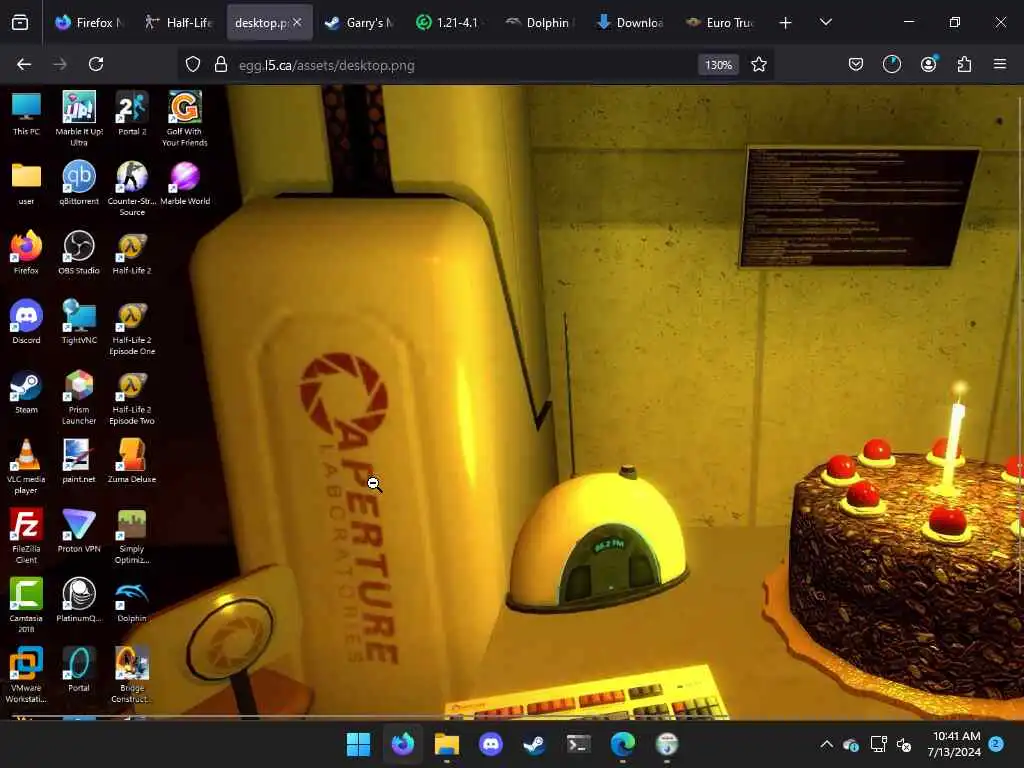Click the Camtasia 2018 icon
Screen dimensions: 1024x768
pos(26,606)
